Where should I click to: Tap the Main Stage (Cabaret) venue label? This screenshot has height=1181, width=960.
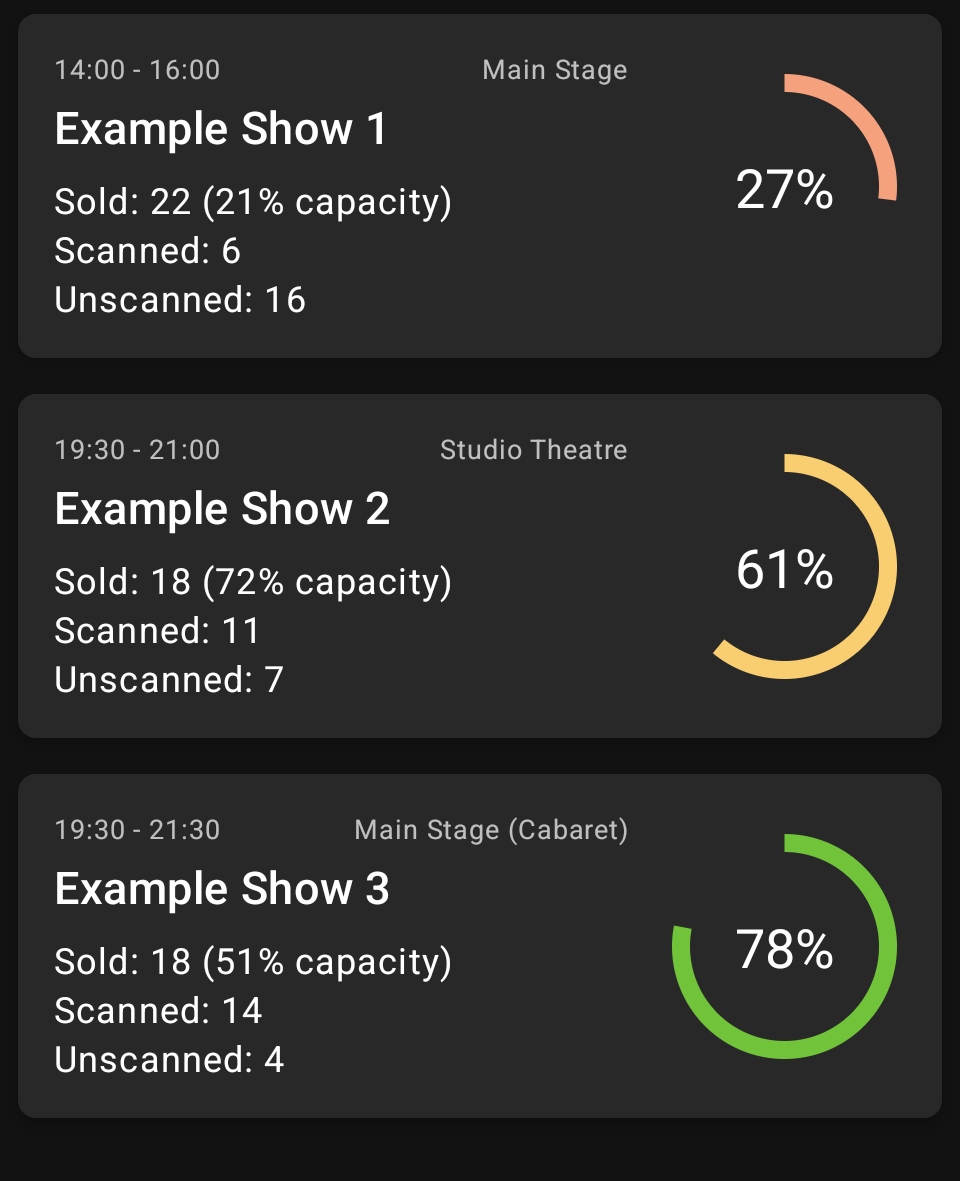[x=491, y=830]
